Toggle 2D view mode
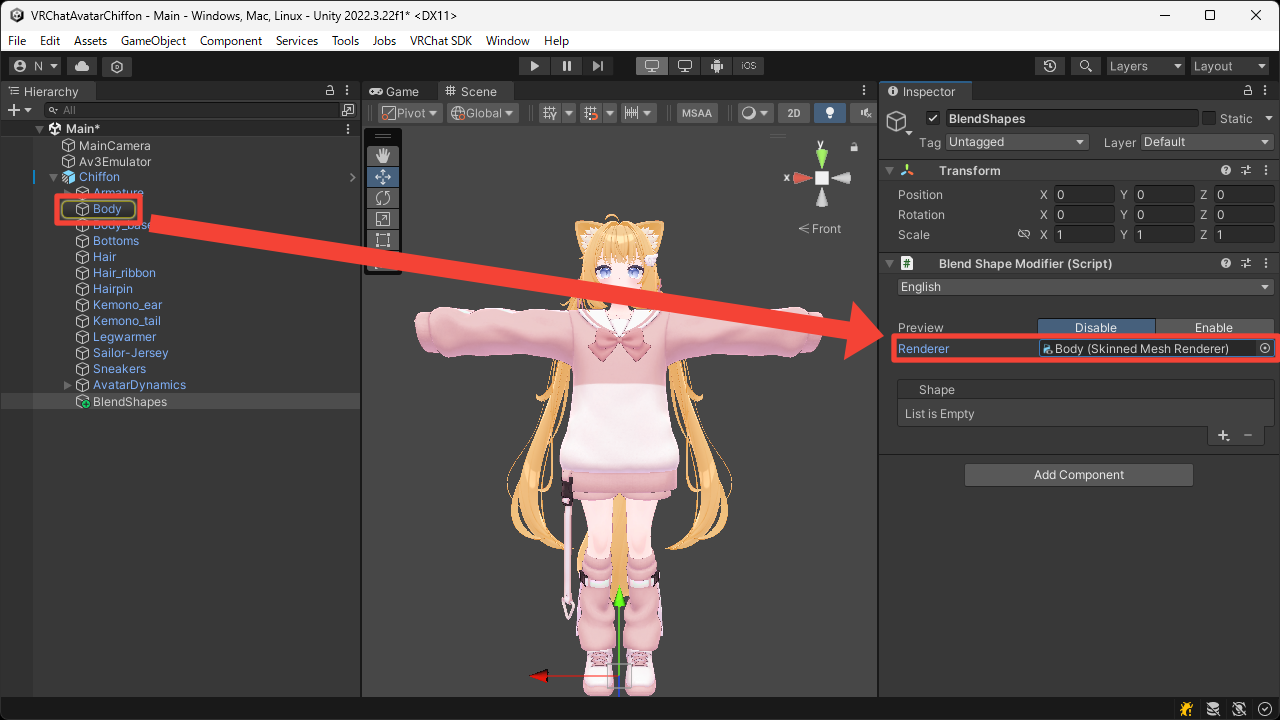This screenshot has height=720, width=1280. tap(793, 113)
